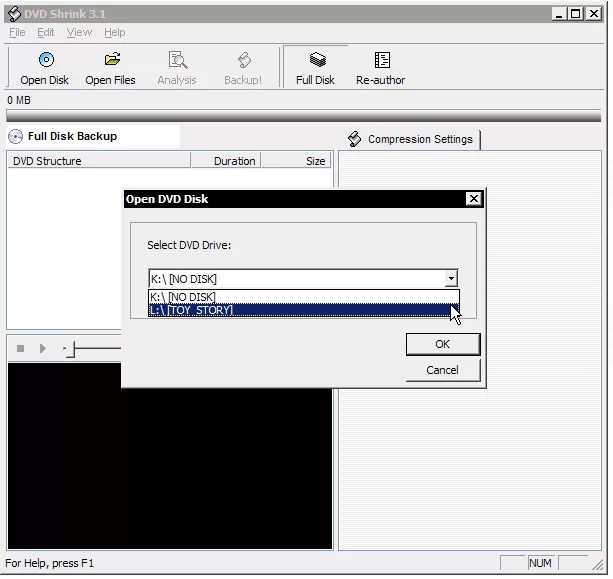Click the Full Disk Backup heading

click(73, 136)
